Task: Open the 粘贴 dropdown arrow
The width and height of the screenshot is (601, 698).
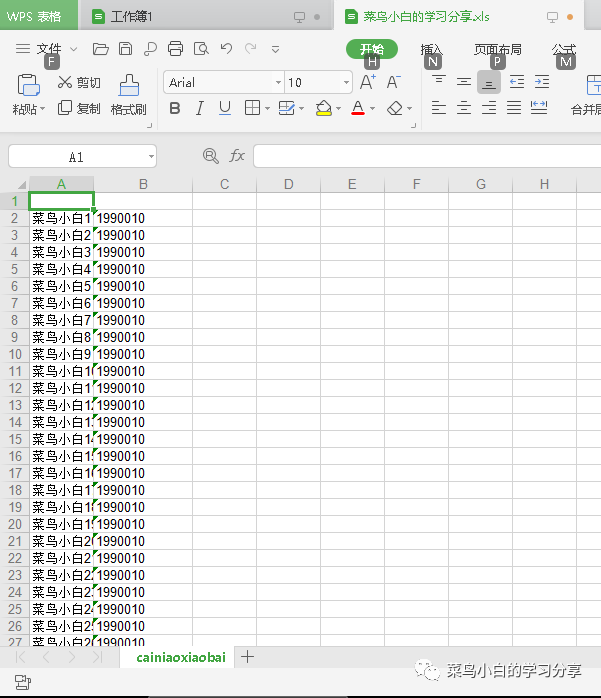Action: pyautogui.click(x=42, y=109)
